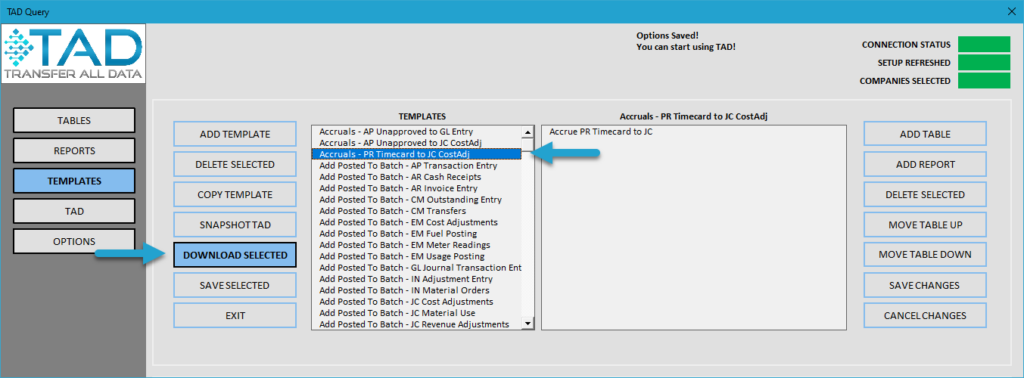This screenshot has height=378, width=1024.
Task: Click the MOVE TABLE UP button
Action: click(925, 225)
